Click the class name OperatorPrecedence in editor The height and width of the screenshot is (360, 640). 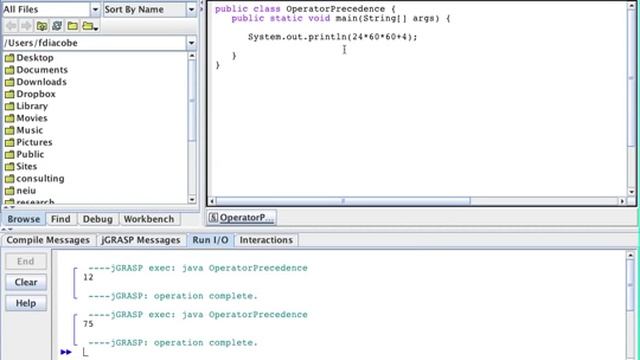(336, 9)
